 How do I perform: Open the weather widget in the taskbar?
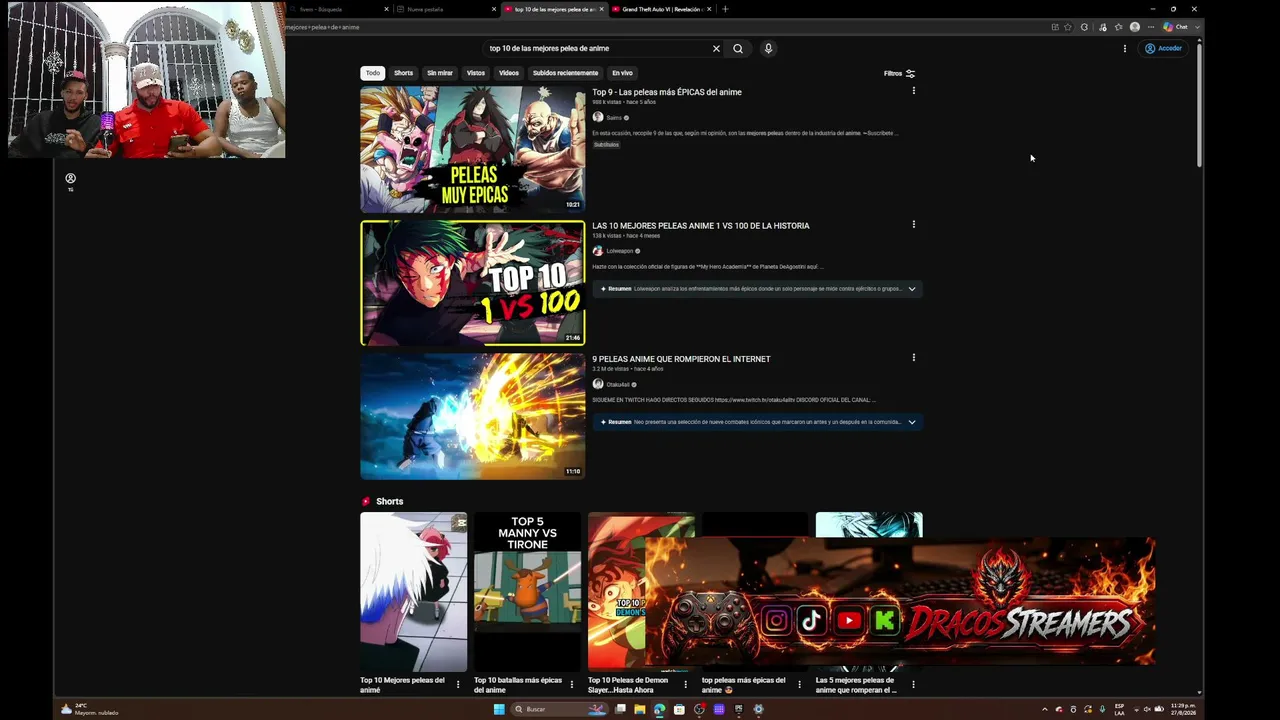click(x=90, y=709)
